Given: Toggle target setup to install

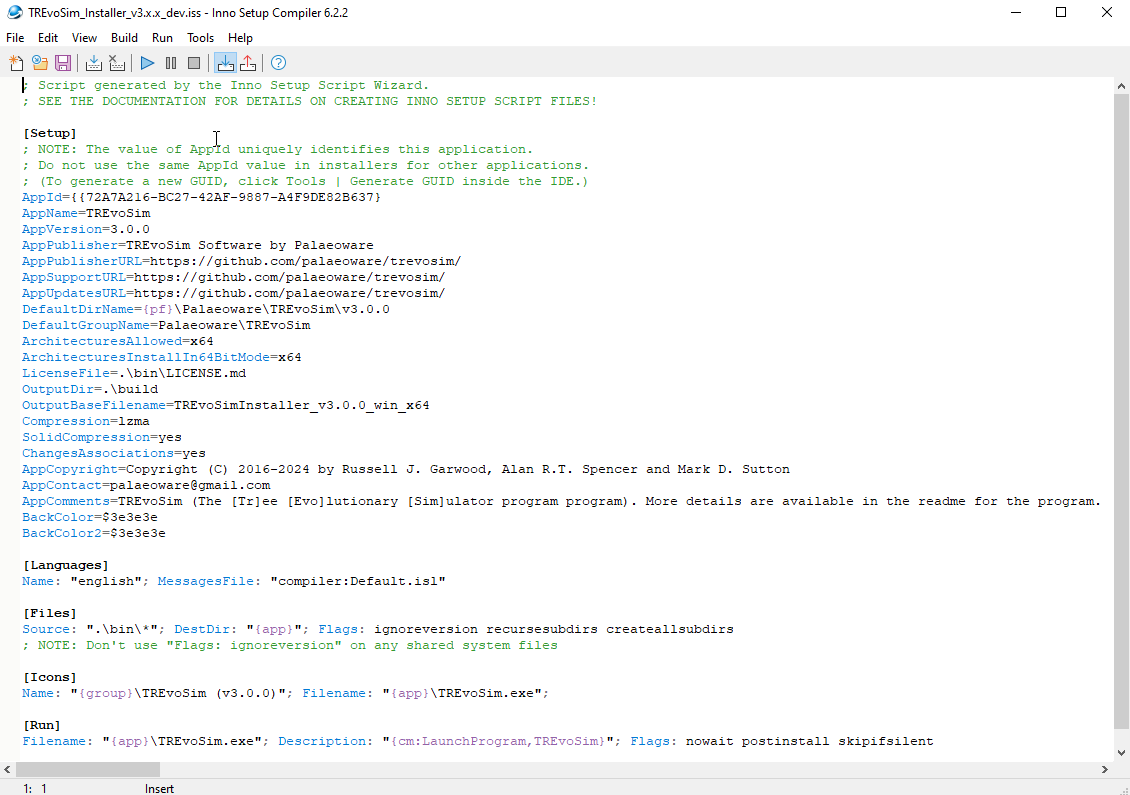Looking at the screenshot, I should coord(225,63).
